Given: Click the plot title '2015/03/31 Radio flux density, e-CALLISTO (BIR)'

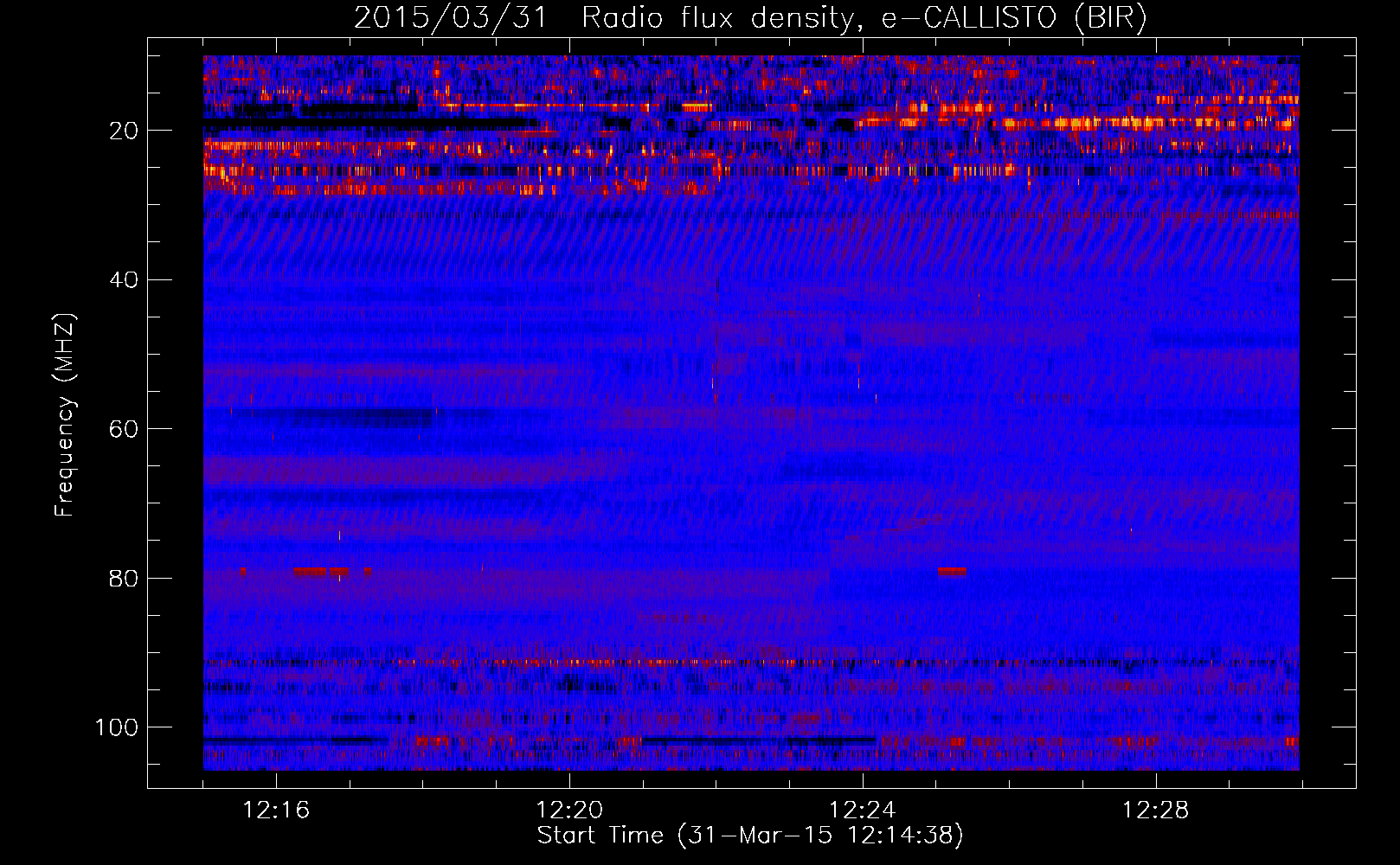Looking at the screenshot, I should tap(750, 18).
